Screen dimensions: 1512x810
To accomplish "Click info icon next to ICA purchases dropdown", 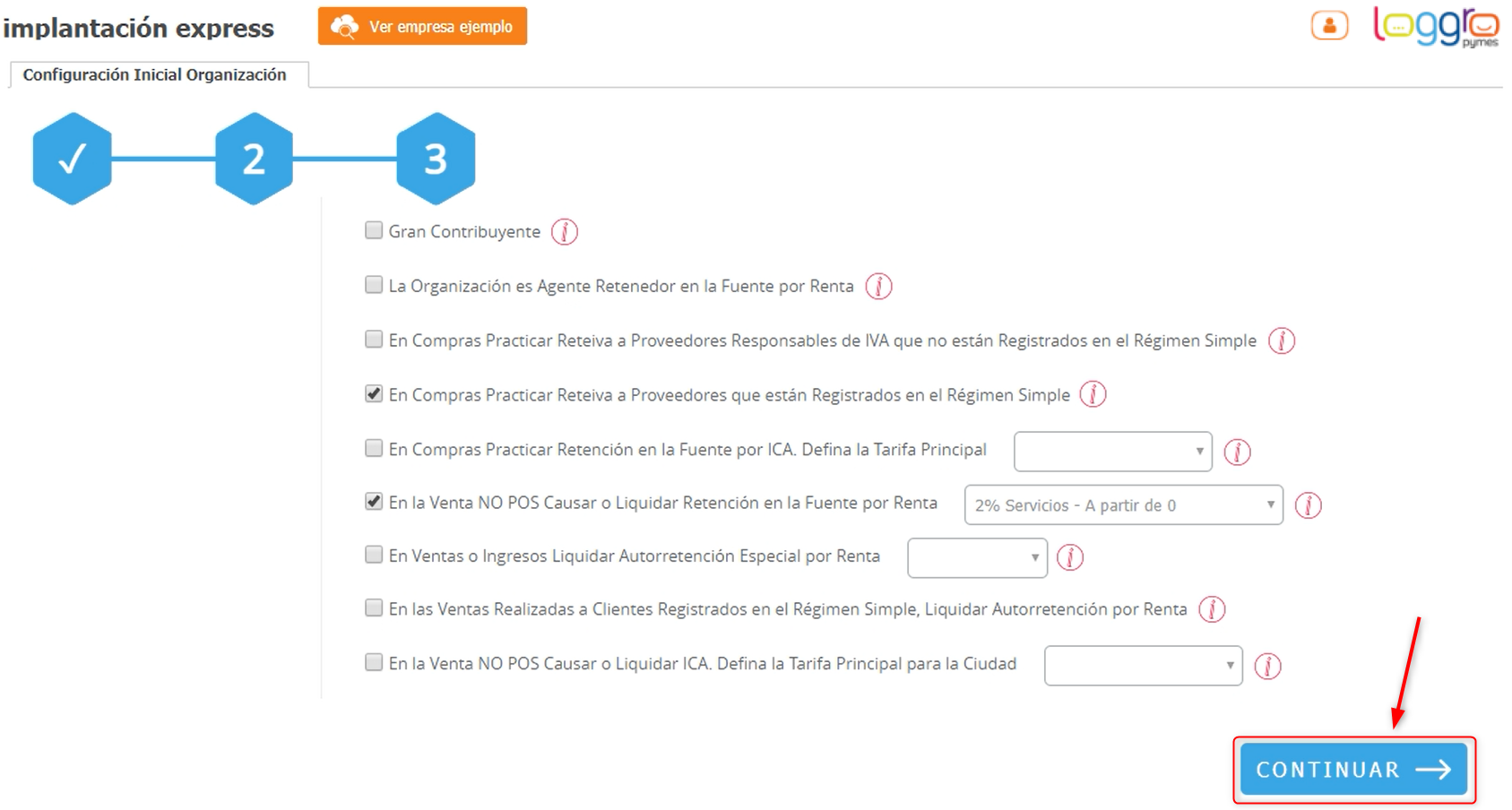I will click(x=1237, y=452).
